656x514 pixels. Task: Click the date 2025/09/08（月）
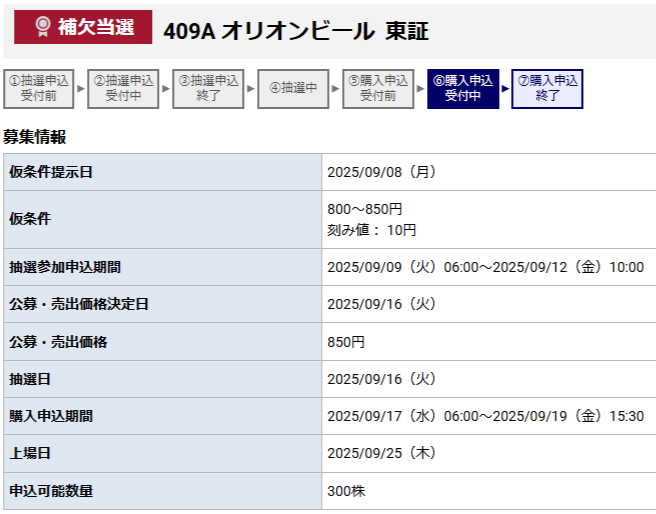[382, 172]
